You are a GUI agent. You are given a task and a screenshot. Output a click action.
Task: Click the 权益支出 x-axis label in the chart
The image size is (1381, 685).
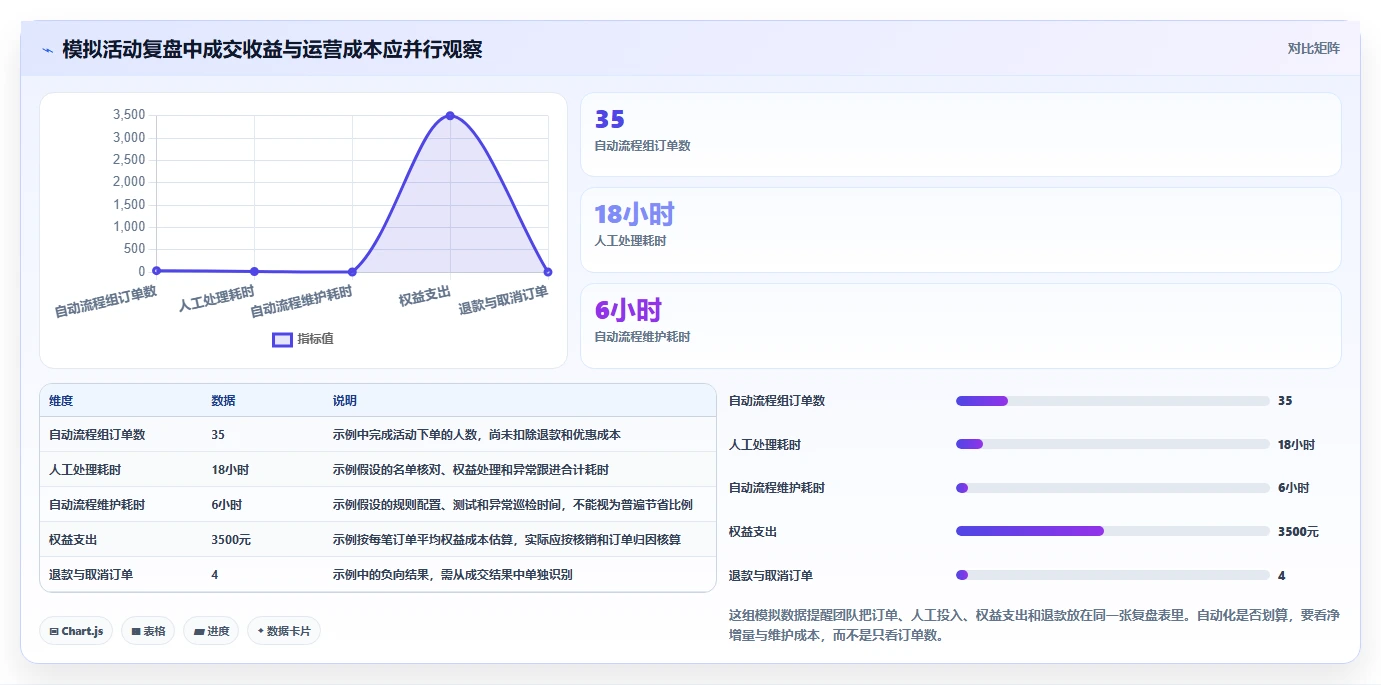point(424,296)
